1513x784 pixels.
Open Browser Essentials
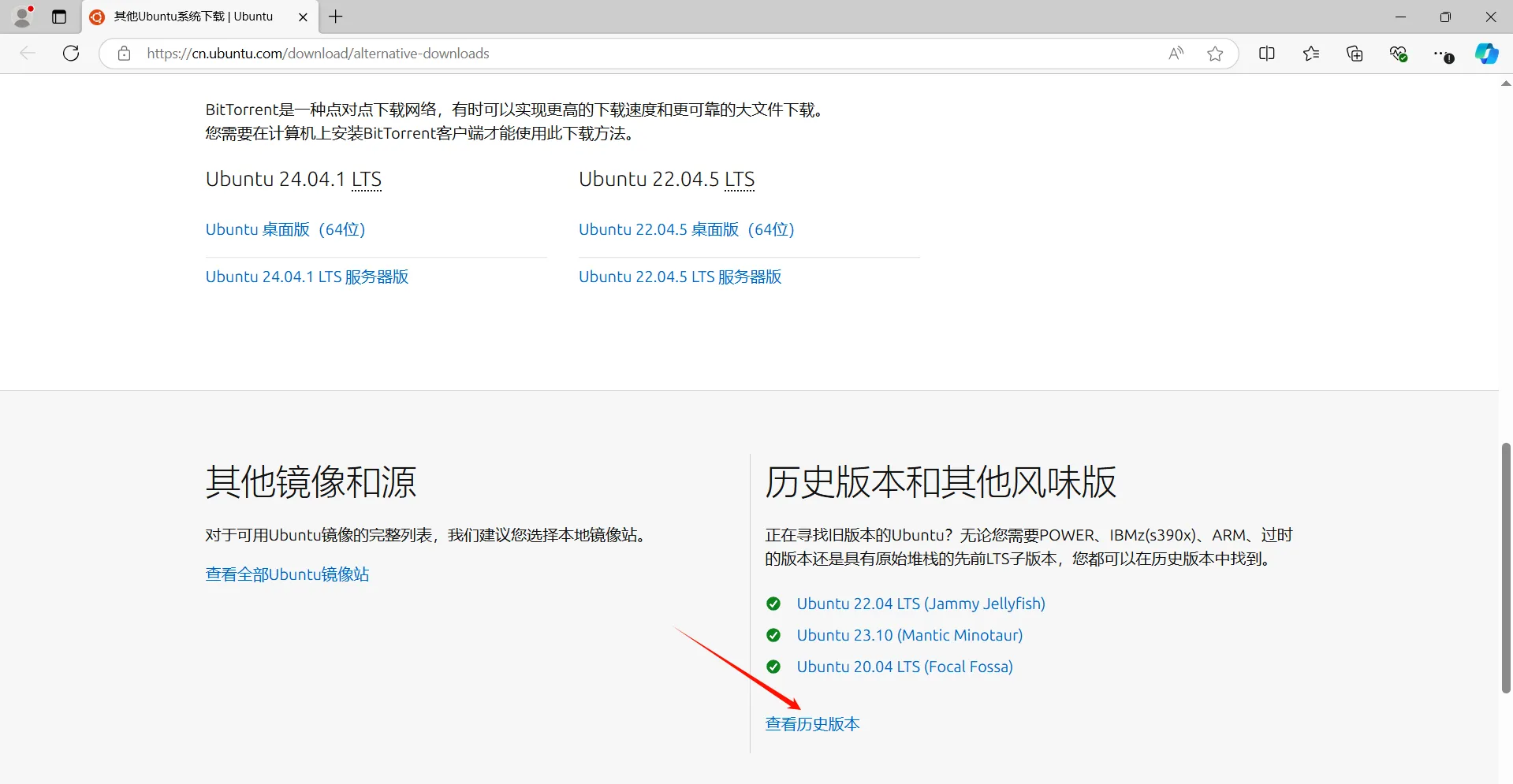[1399, 53]
